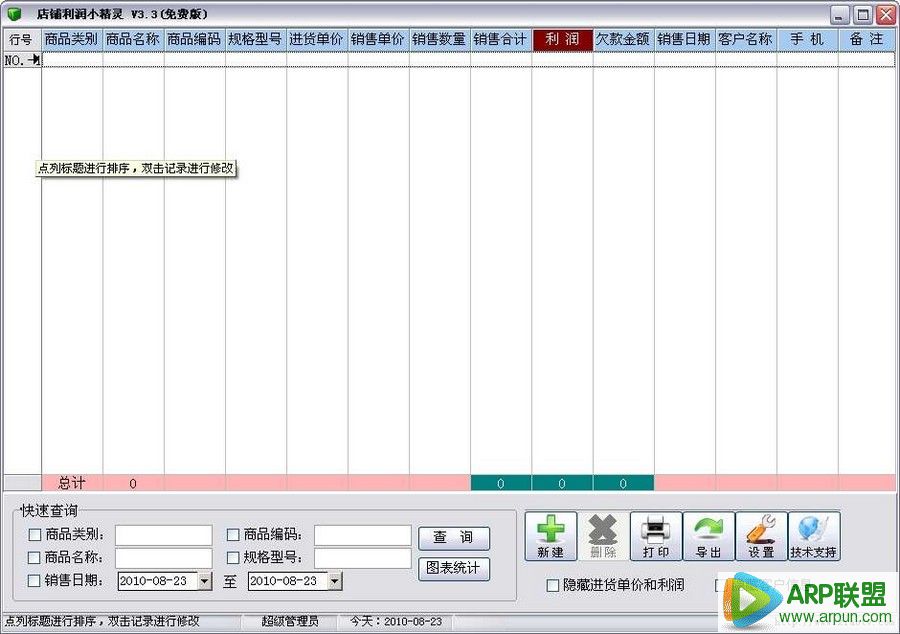Check the 商品编码 search checkbox
The image size is (900, 634).
click(234, 534)
